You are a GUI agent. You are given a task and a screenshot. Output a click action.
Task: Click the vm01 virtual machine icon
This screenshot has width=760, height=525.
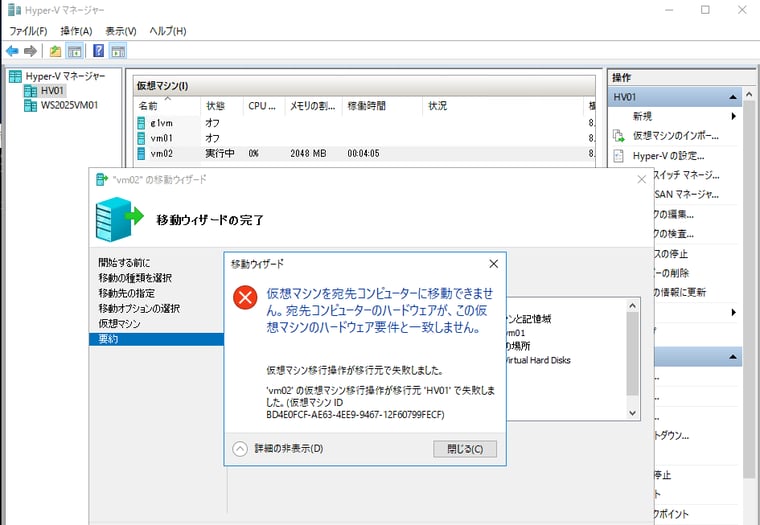coord(141,138)
